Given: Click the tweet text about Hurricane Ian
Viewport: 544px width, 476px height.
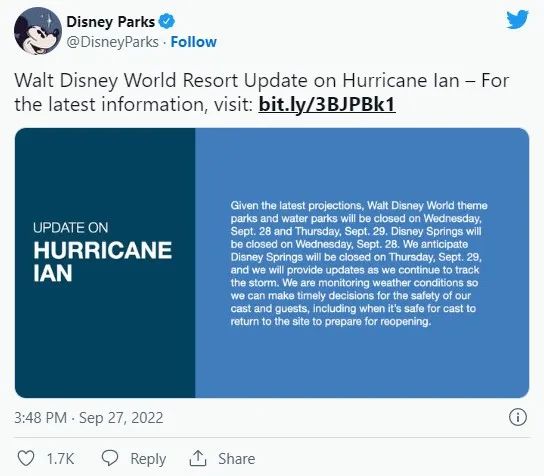Looking at the screenshot, I should [262, 92].
